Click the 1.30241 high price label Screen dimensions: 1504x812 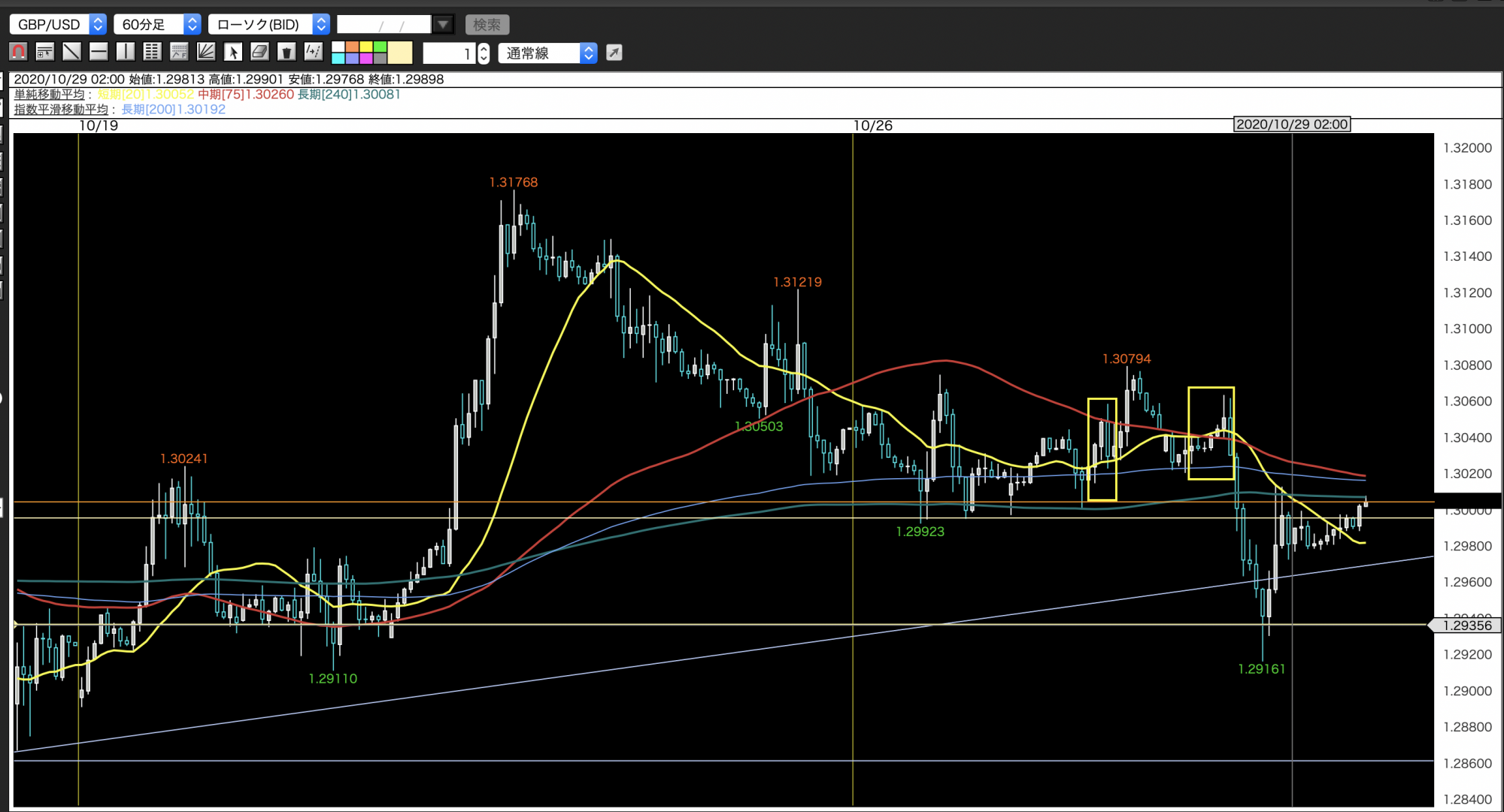[x=183, y=459]
